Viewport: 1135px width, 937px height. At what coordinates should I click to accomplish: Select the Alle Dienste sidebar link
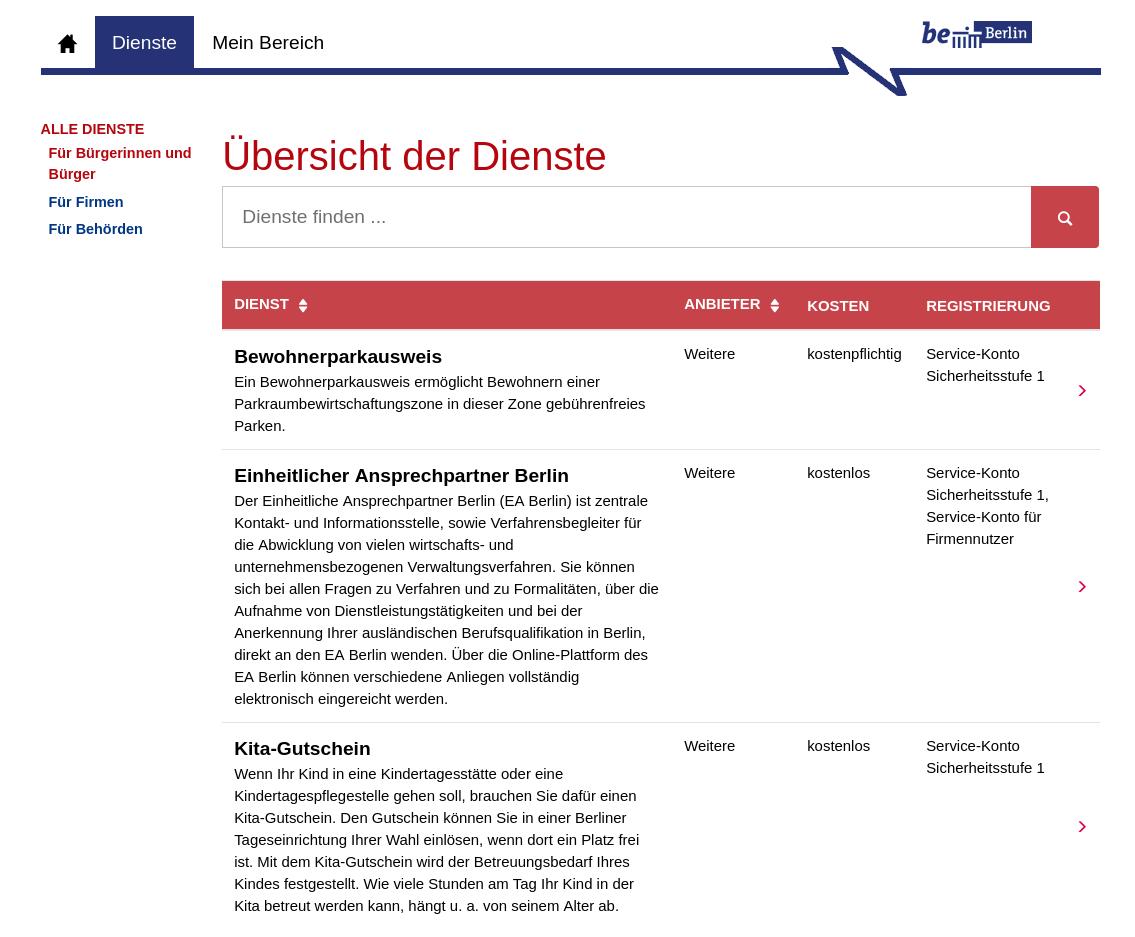tap(92, 129)
